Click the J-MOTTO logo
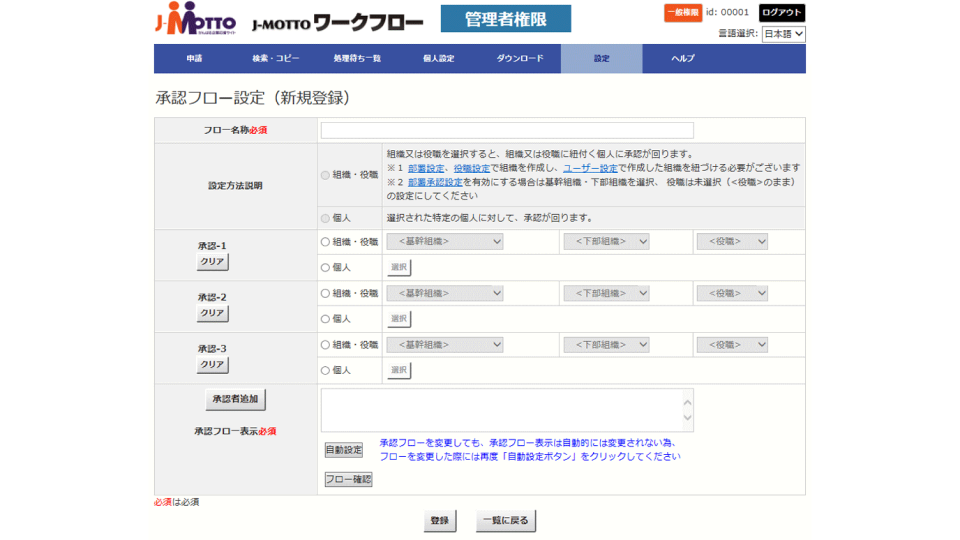Viewport: 960px width, 540px height. point(195,19)
